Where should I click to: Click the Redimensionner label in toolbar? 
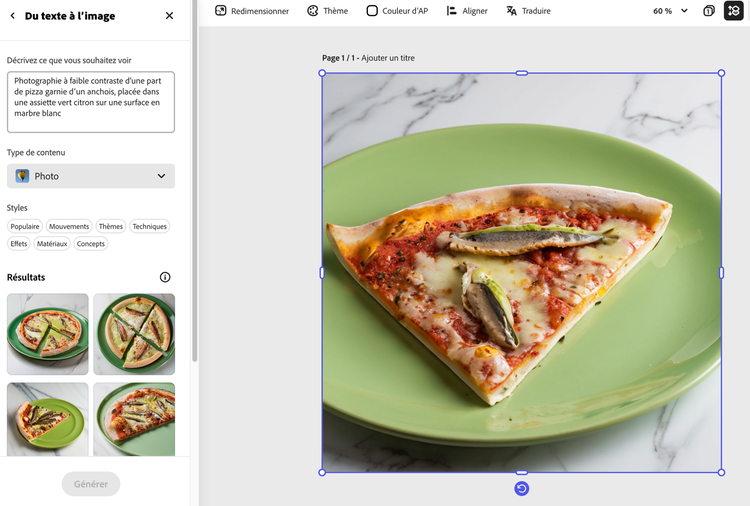(x=260, y=11)
